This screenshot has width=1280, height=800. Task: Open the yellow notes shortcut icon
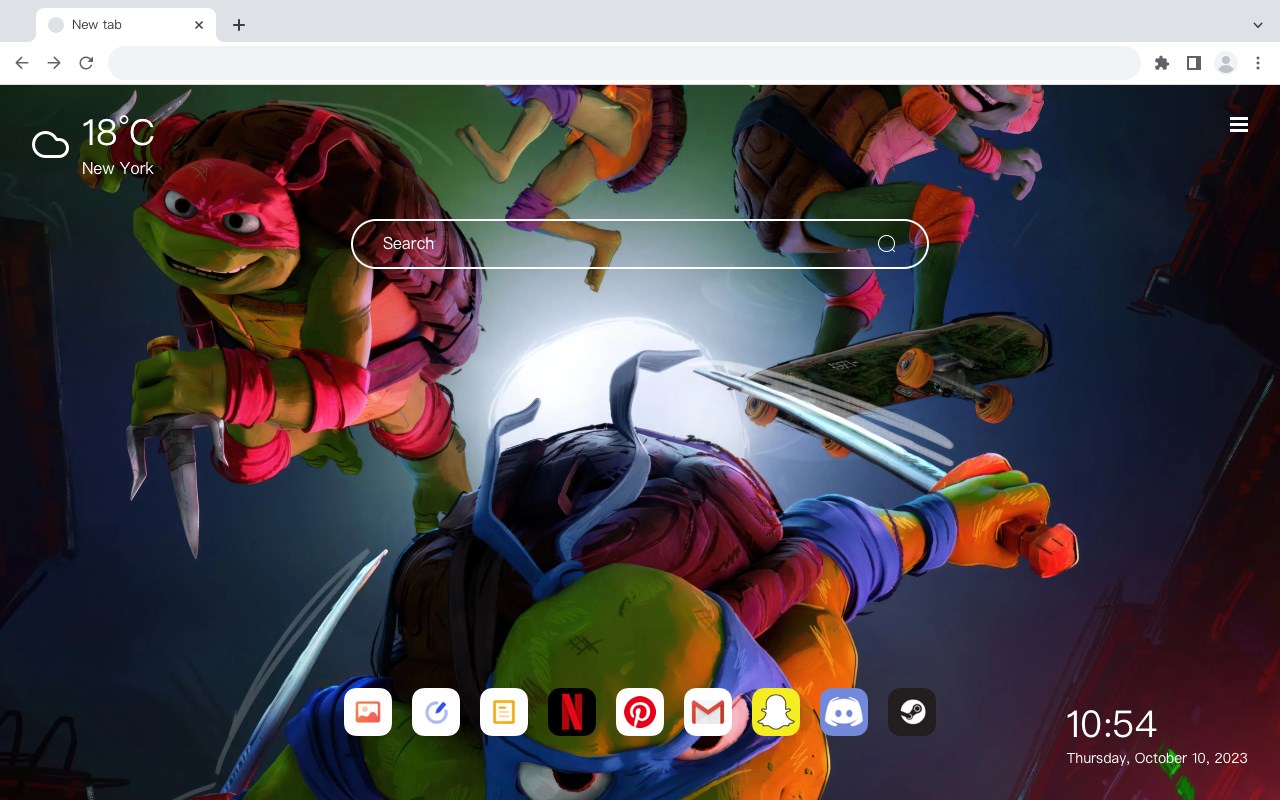click(504, 712)
